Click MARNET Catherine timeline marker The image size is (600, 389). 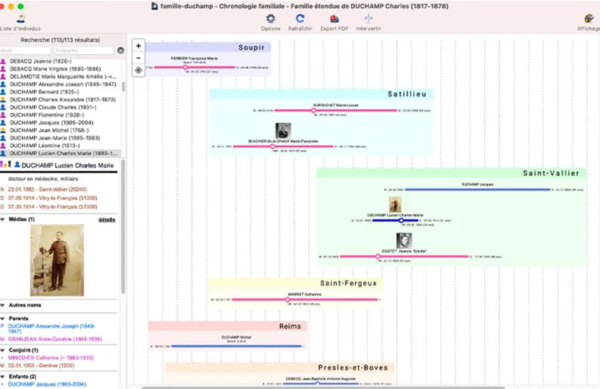pyautogui.click(x=287, y=299)
